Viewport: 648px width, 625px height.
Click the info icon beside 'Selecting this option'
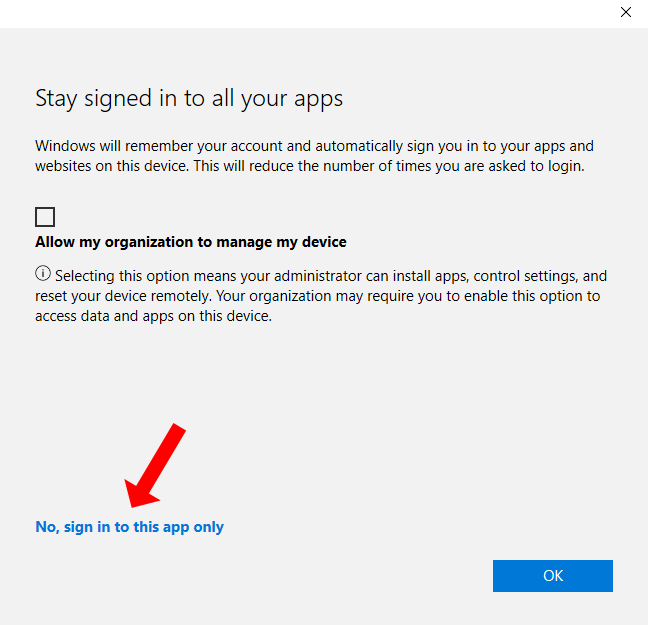point(43,274)
